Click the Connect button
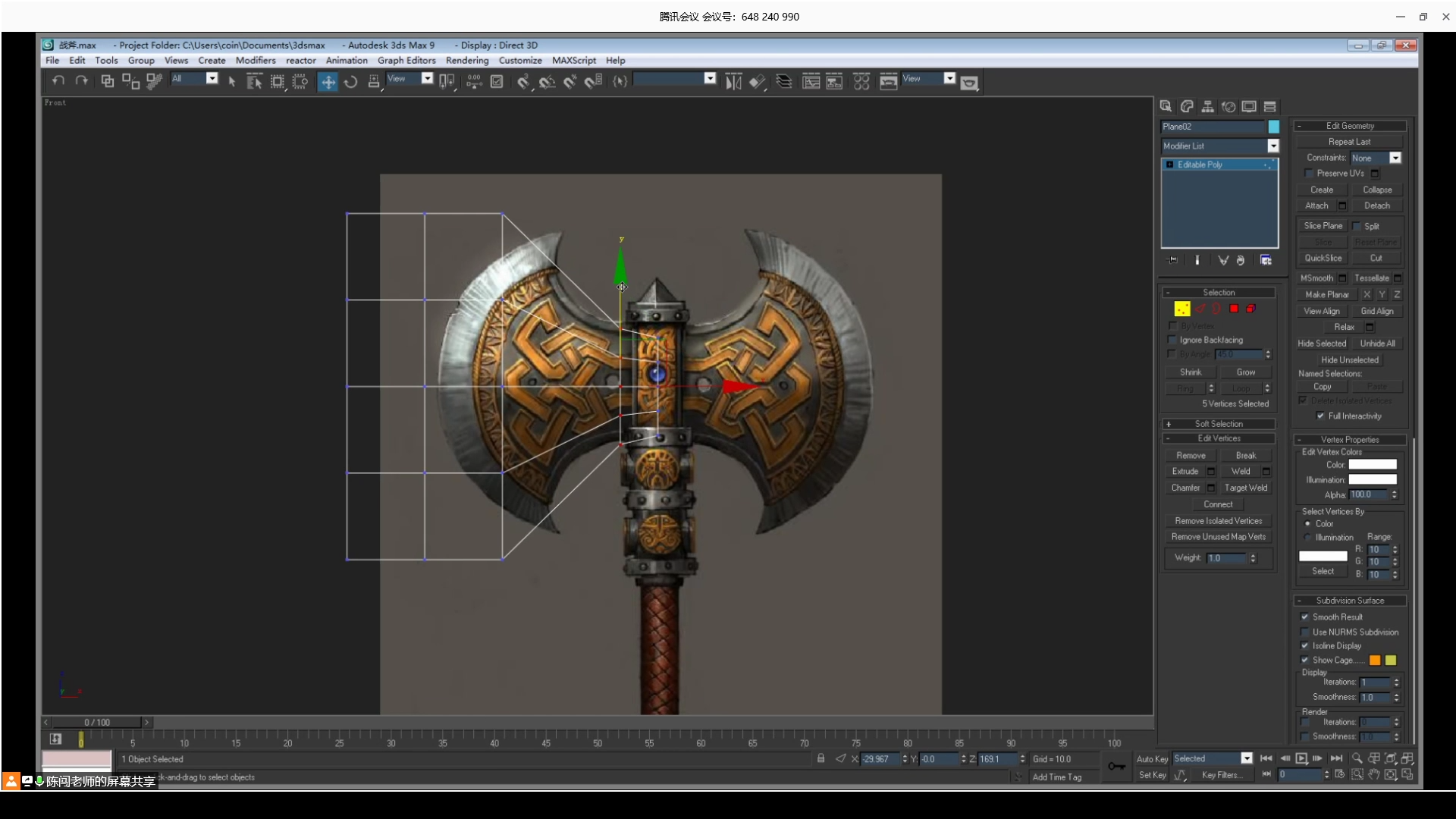 [x=1218, y=504]
